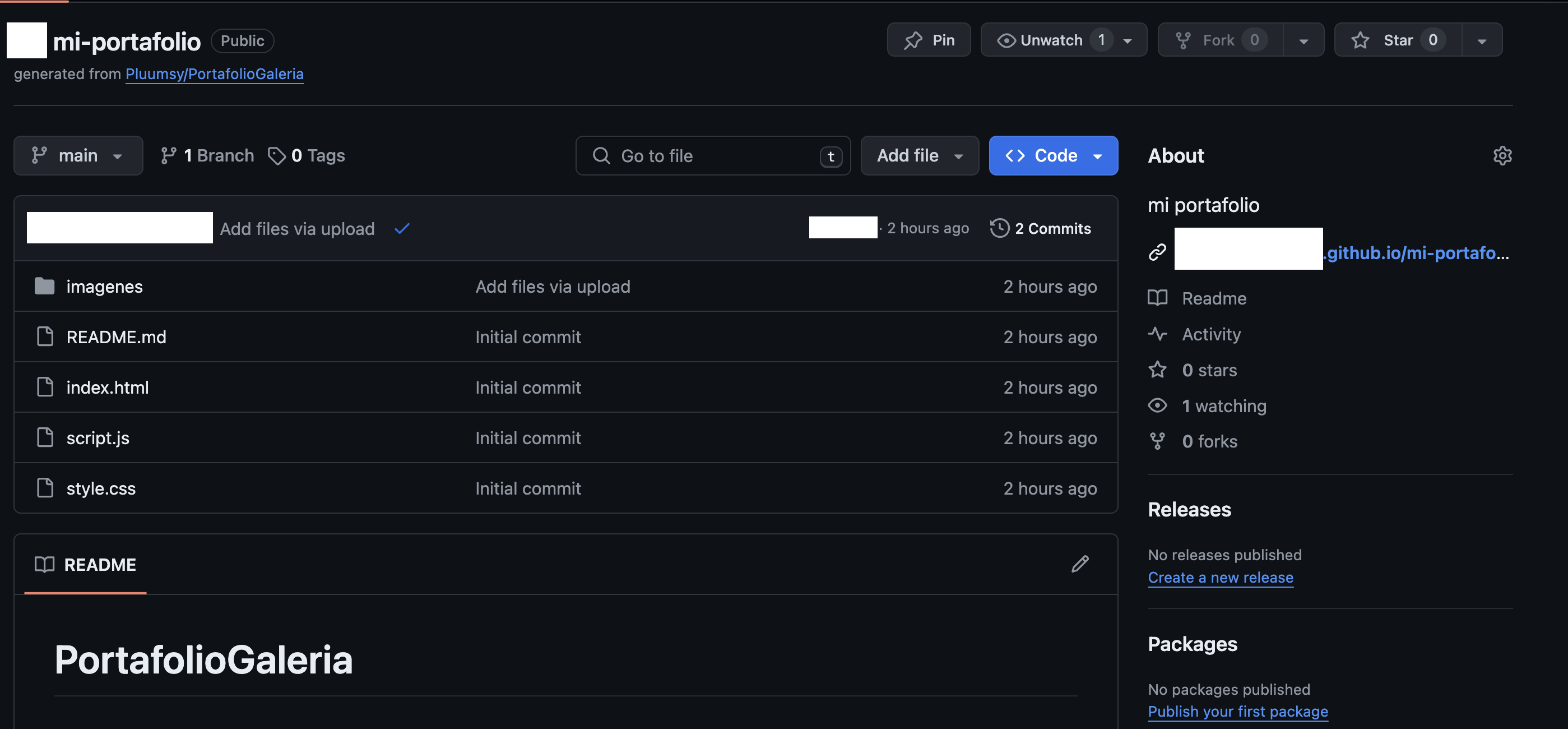1568x729 pixels.
Task: Fork the repository
Action: [1221, 40]
